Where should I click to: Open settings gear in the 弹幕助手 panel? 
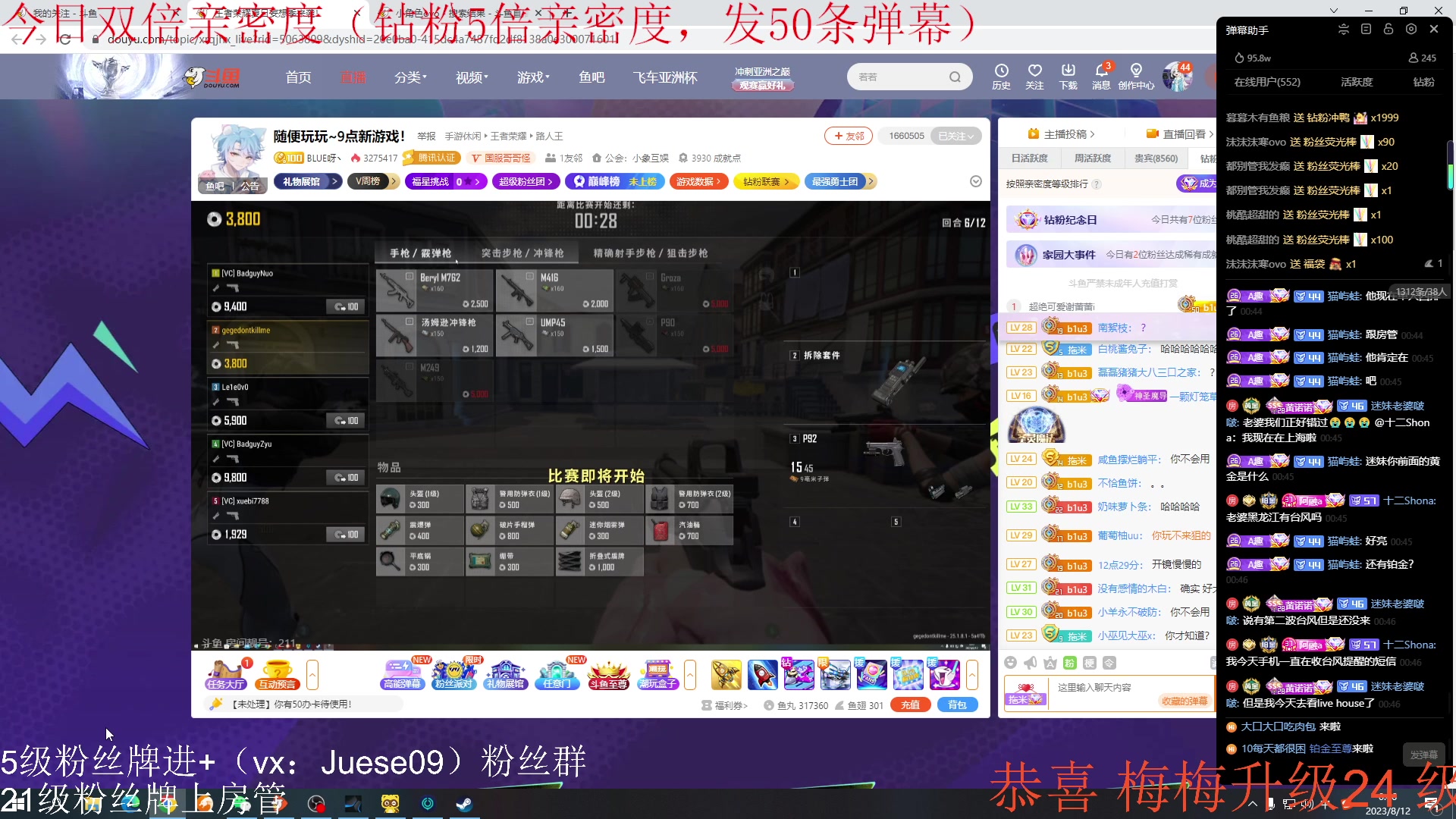click(1411, 29)
